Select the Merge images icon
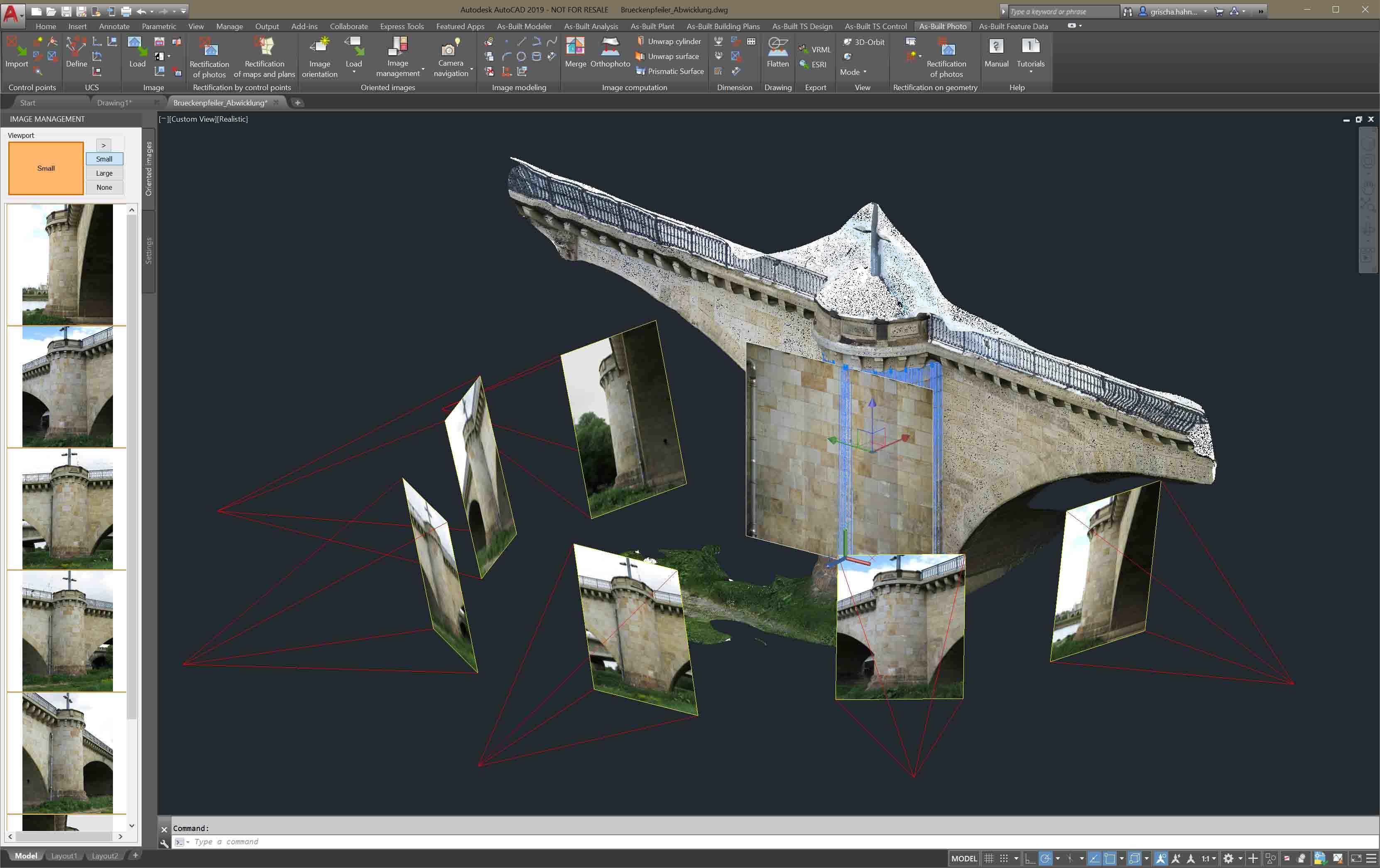1380x868 pixels. tap(575, 47)
